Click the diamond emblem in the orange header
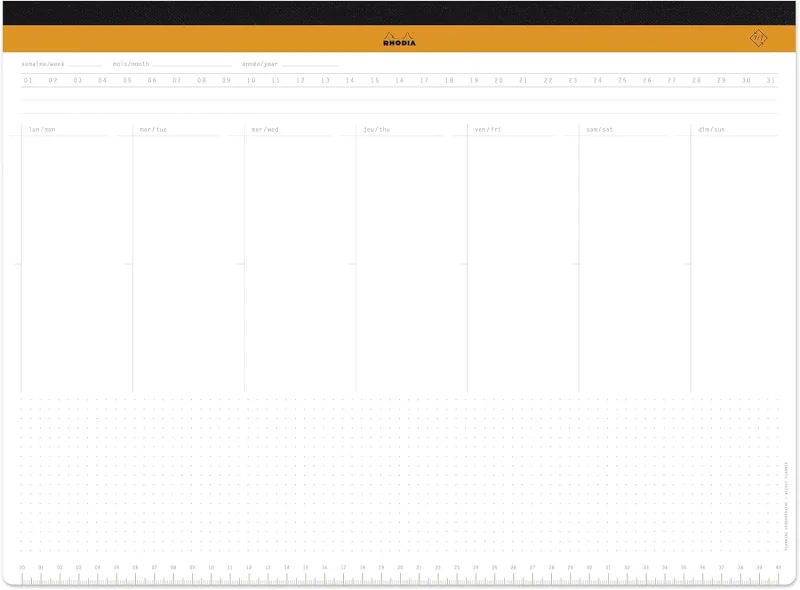Viewport: 800px width, 590px height. [x=758, y=38]
